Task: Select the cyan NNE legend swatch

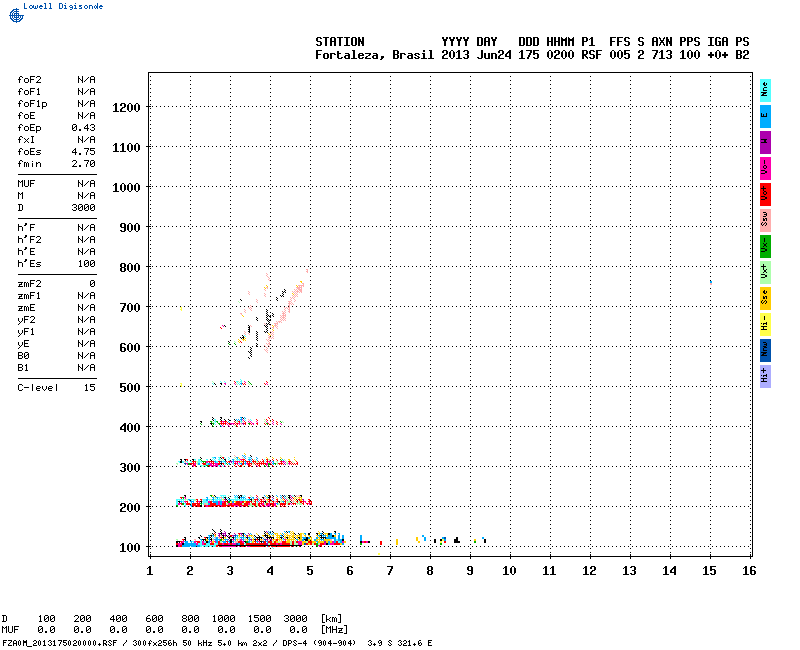Action: (765, 91)
